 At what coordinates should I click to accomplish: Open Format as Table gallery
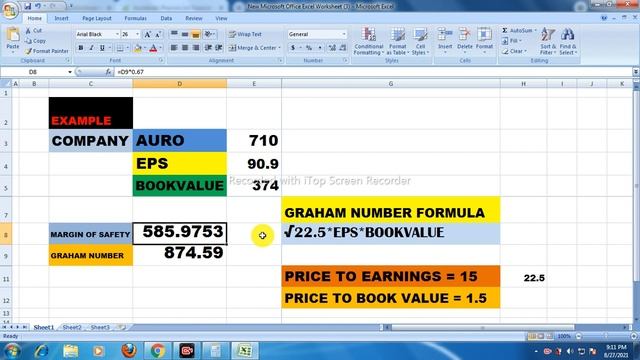click(x=397, y=41)
